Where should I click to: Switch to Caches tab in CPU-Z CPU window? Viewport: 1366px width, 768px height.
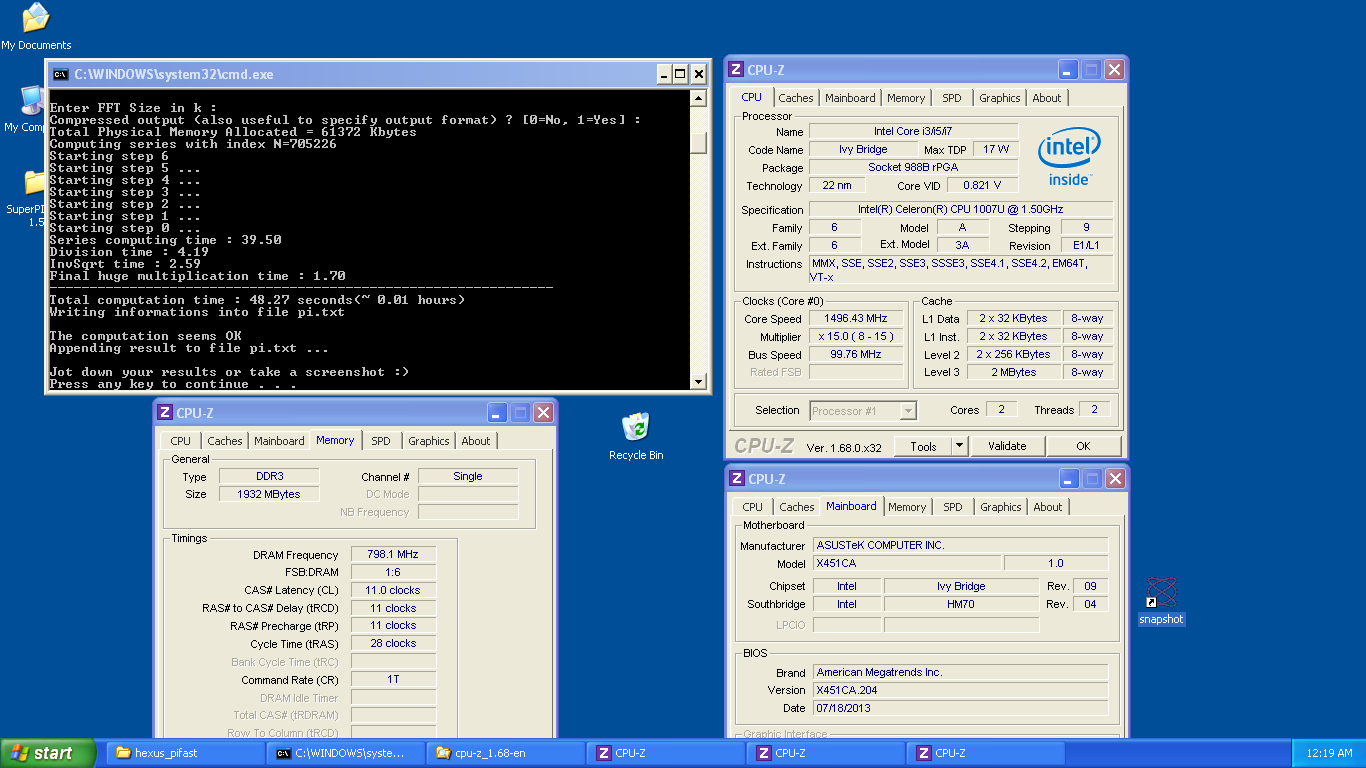pyautogui.click(x=796, y=98)
